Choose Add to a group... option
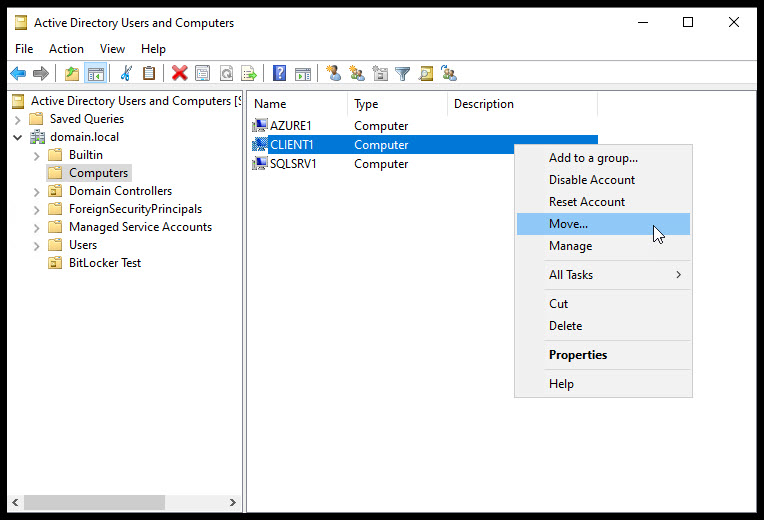Viewport: 764px width, 520px height. 603,158
